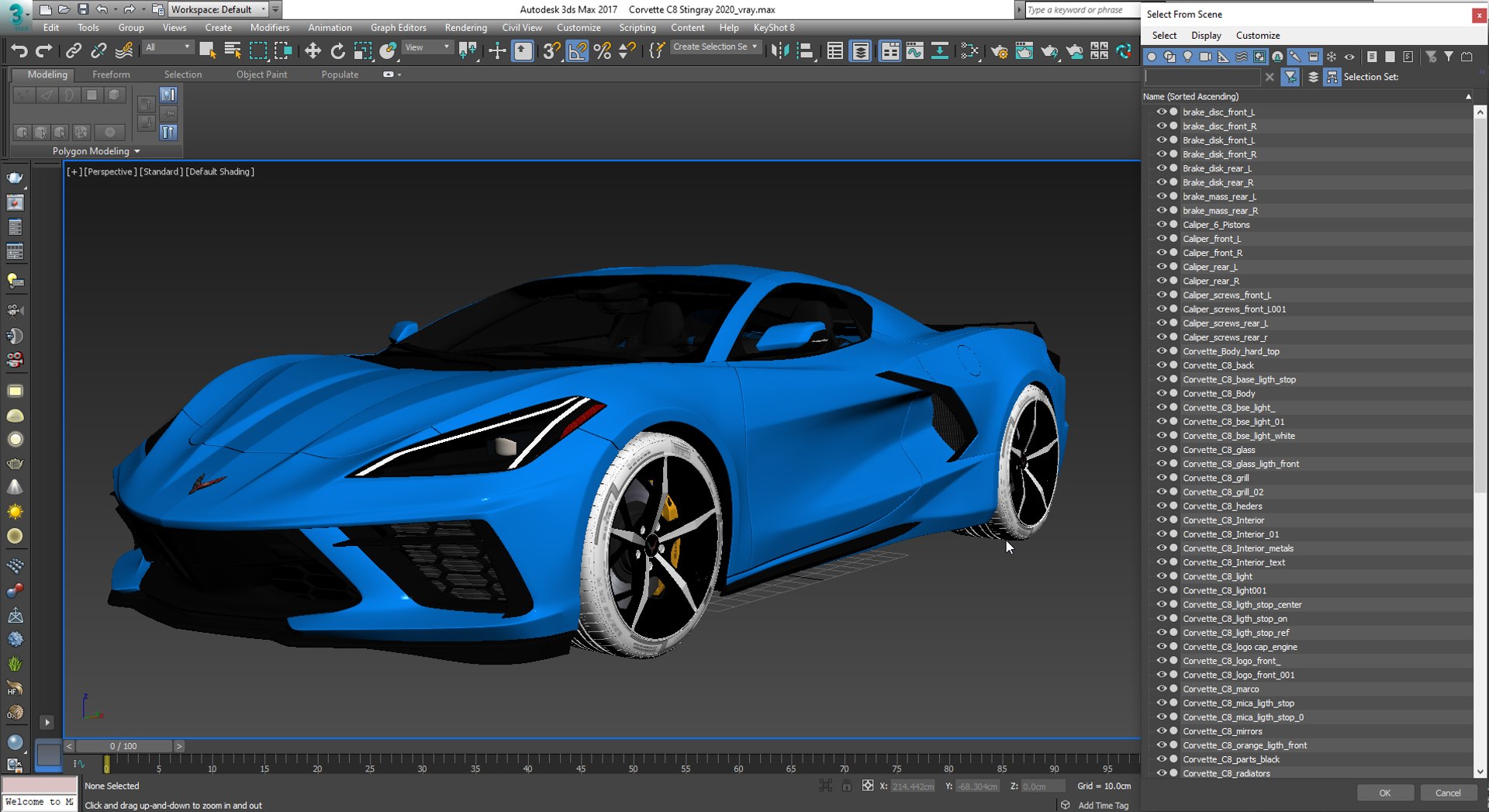The width and height of the screenshot is (1489, 812).
Task: Toggle Display Lights filter in dialog
Action: [1187, 57]
